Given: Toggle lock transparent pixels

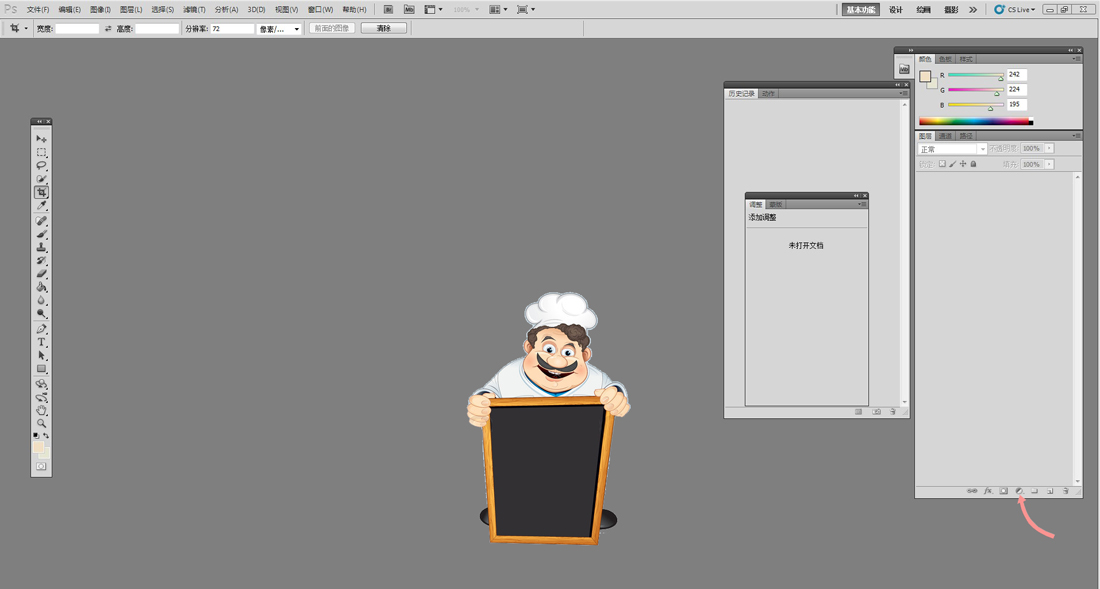Looking at the screenshot, I should 942,164.
